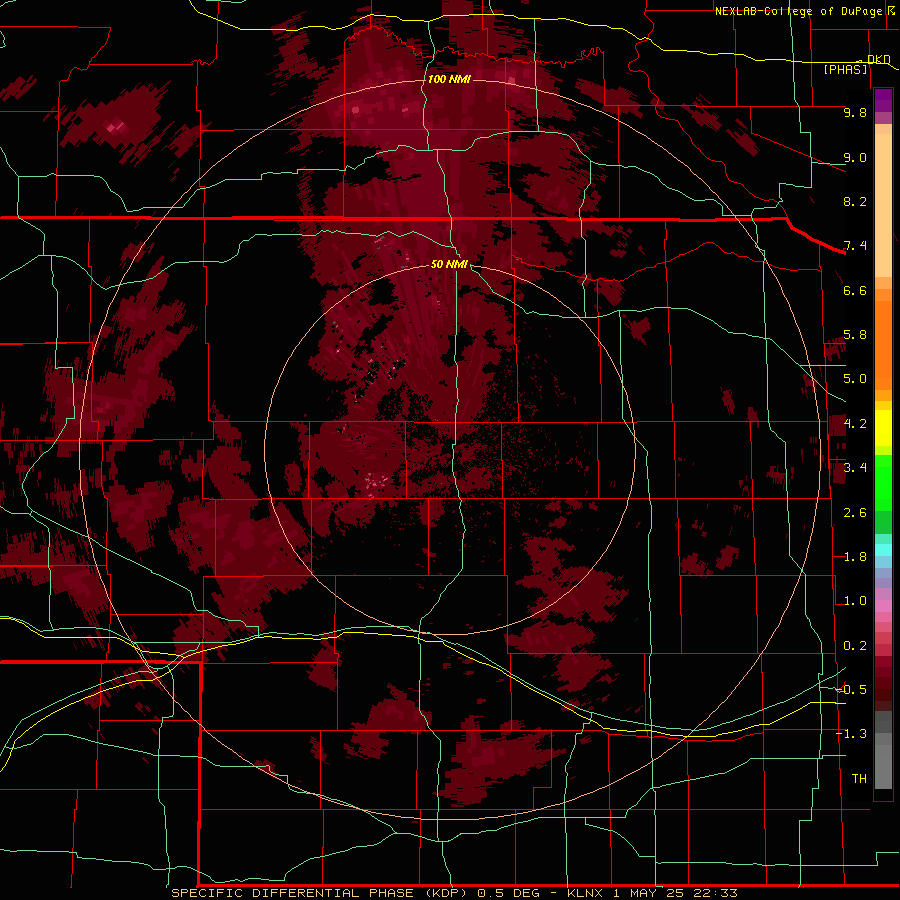This screenshot has height=900, width=900.
Task: Click the purple band atop the color scale
Action: [x=883, y=100]
